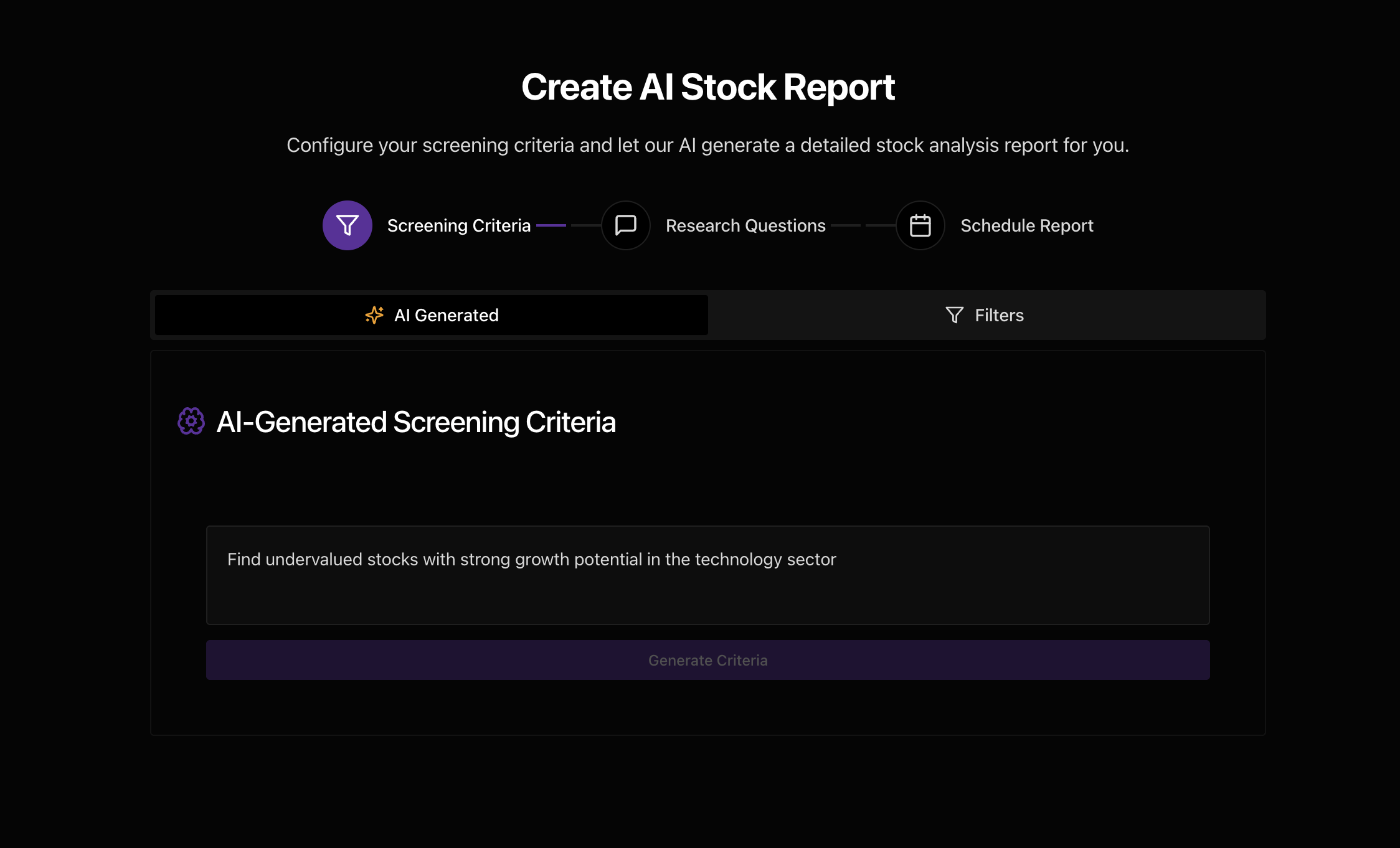Screen dimensions: 1400x848
Task: Click the Create AI Stock Report title
Action: (x=707, y=87)
